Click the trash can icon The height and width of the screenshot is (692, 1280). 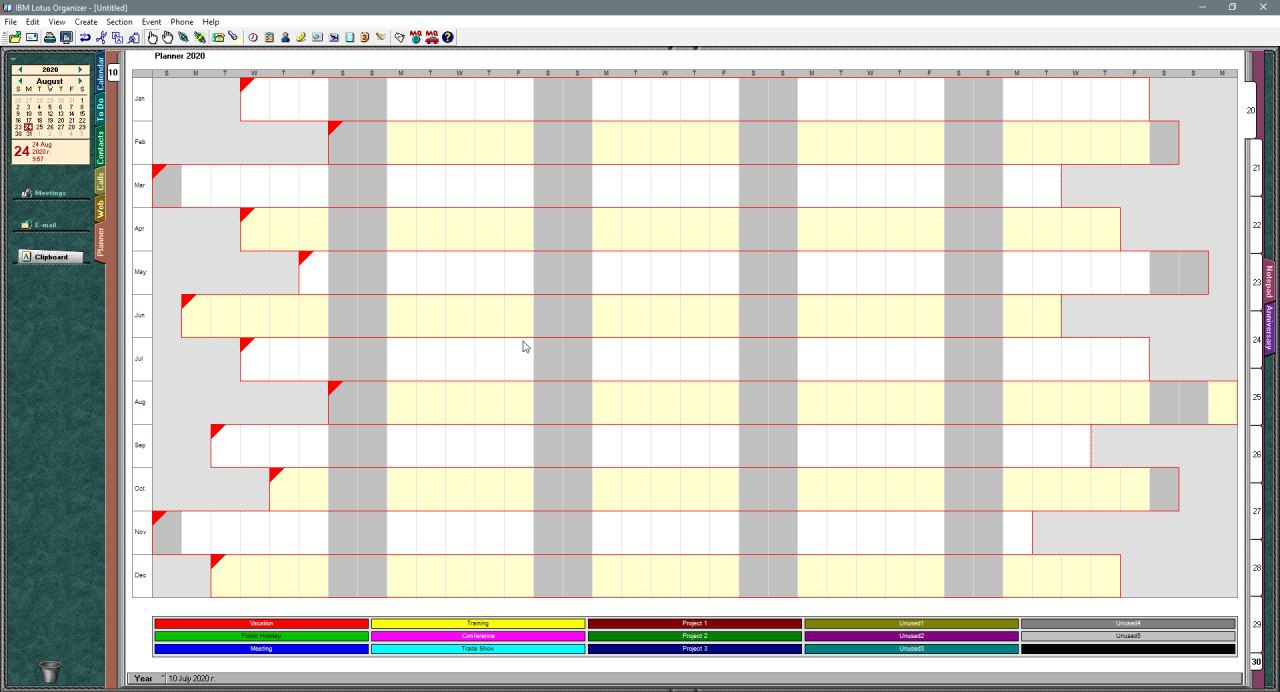[50, 671]
